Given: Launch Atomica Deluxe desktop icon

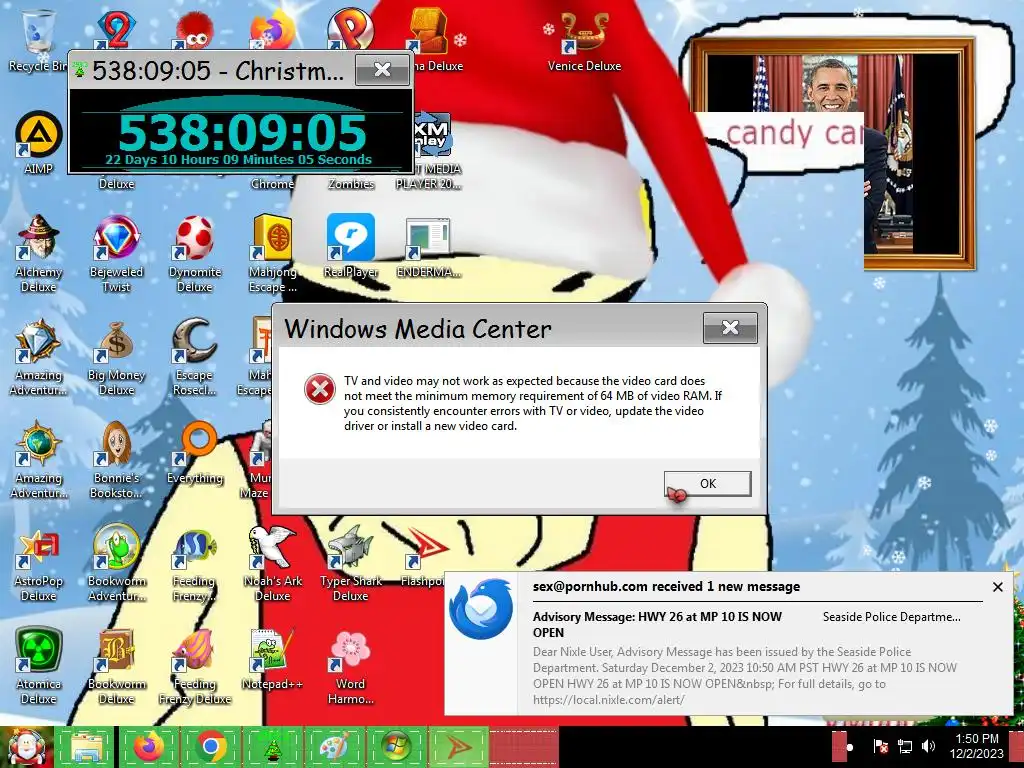Looking at the screenshot, I should coord(39,666).
